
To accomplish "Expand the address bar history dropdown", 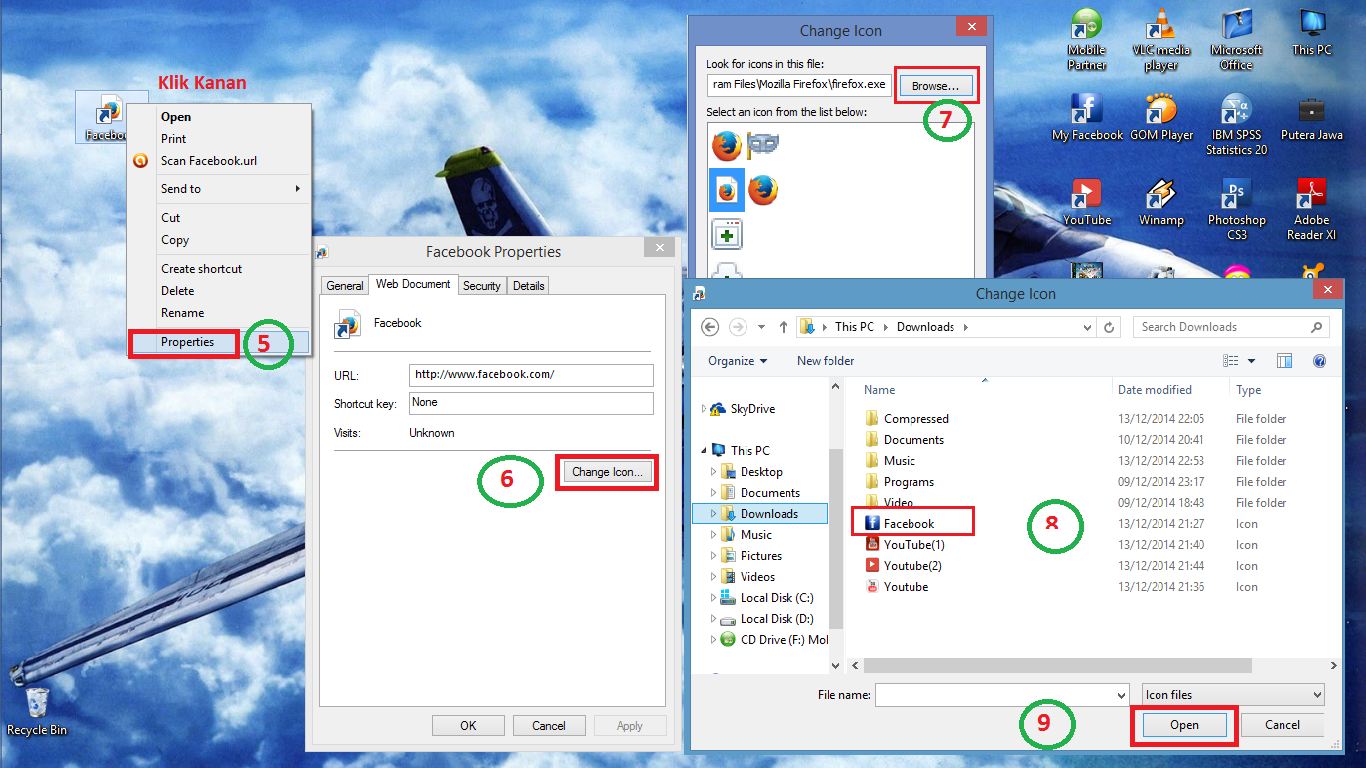I will (1088, 327).
